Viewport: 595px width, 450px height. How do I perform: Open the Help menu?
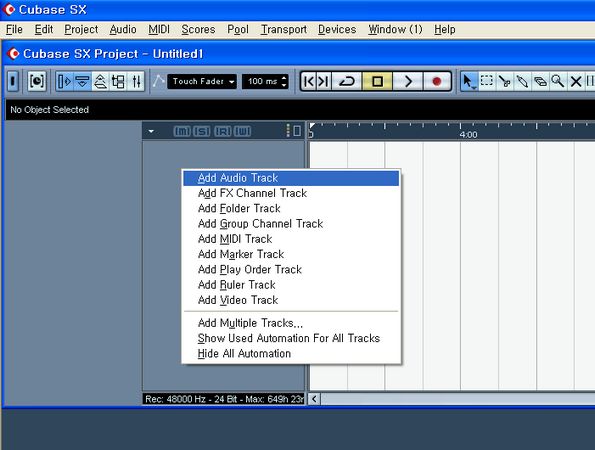(445, 30)
